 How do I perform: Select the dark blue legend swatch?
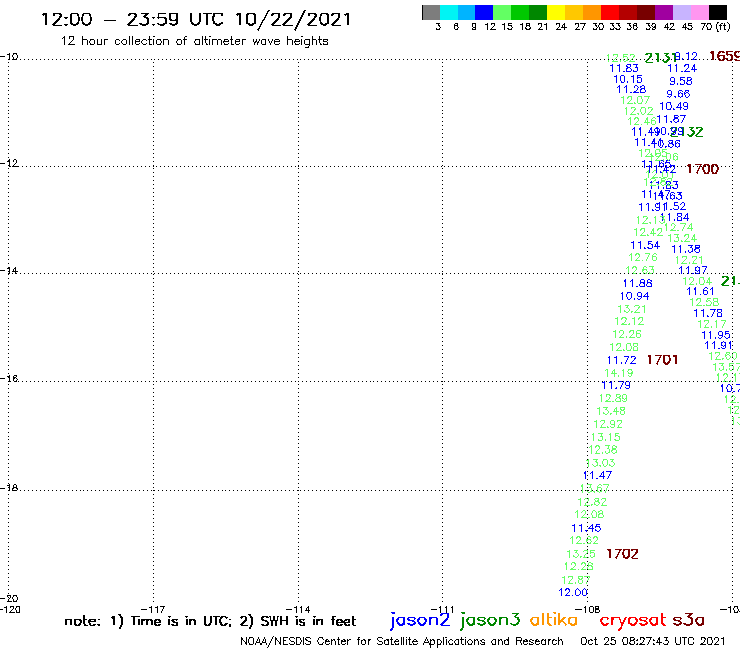484,12
